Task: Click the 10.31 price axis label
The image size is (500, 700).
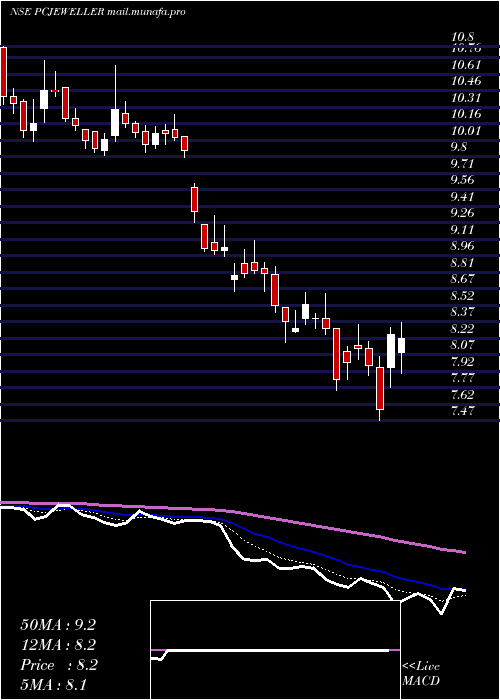Action: 466,98
